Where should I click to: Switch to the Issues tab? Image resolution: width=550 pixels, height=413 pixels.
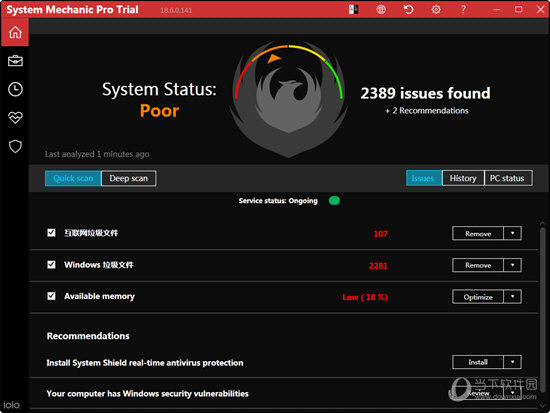pyautogui.click(x=424, y=178)
